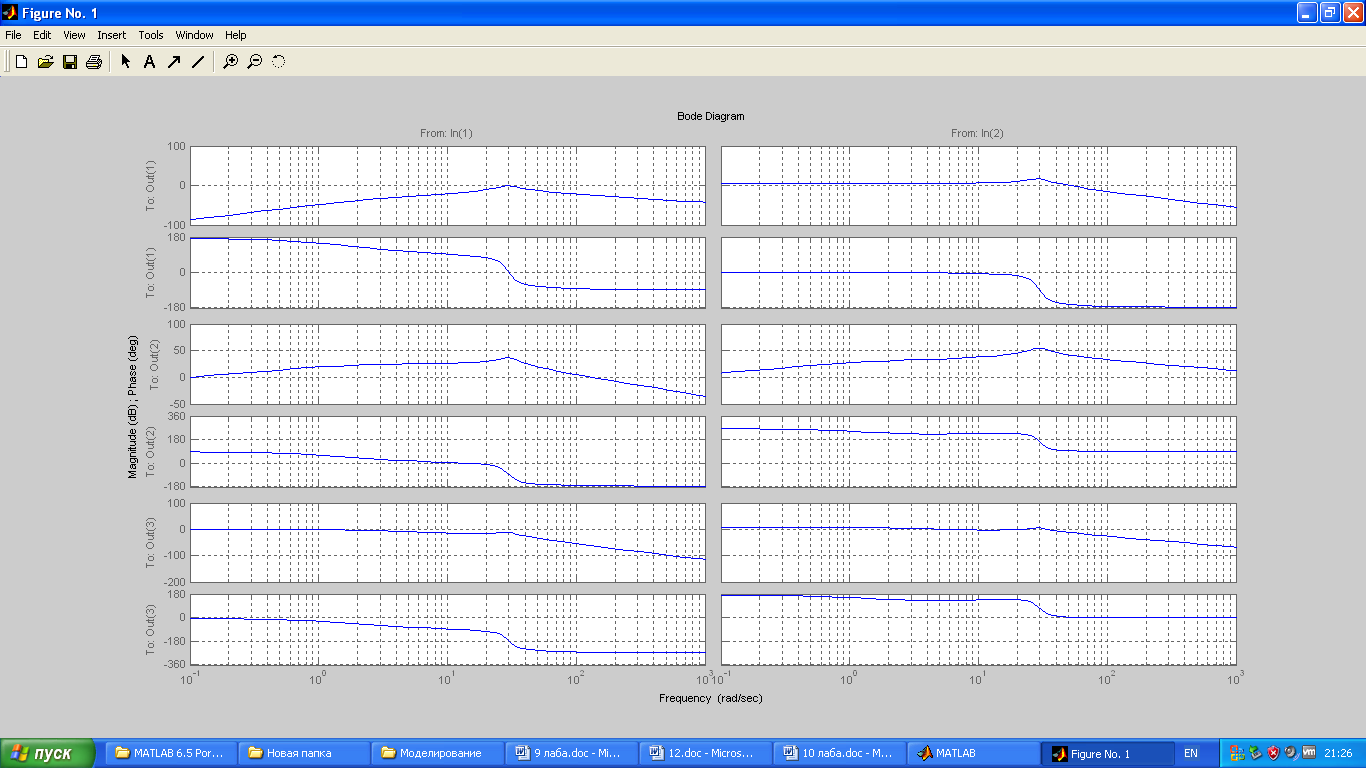Click the Save Figure toolbar icon
This screenshot has width=1366, height=768.
(70, 62)
